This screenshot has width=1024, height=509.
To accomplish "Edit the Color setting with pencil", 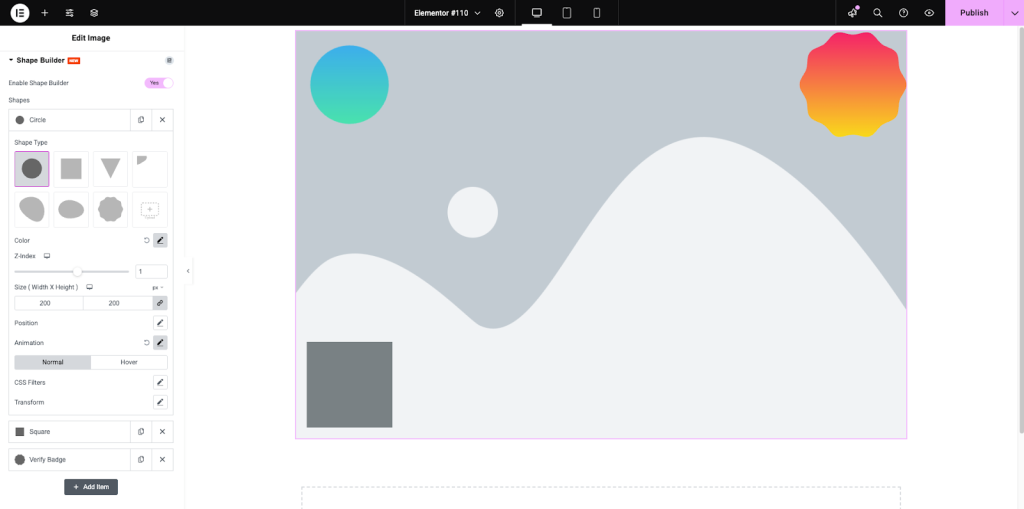I will tap(160, 240).
